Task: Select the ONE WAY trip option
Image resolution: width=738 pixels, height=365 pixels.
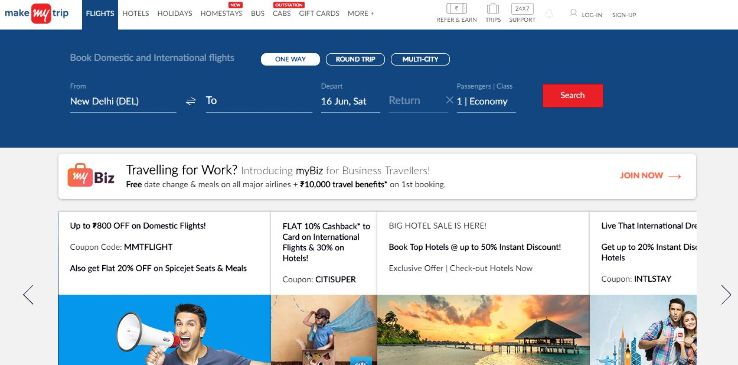Action: click(290, 59)
